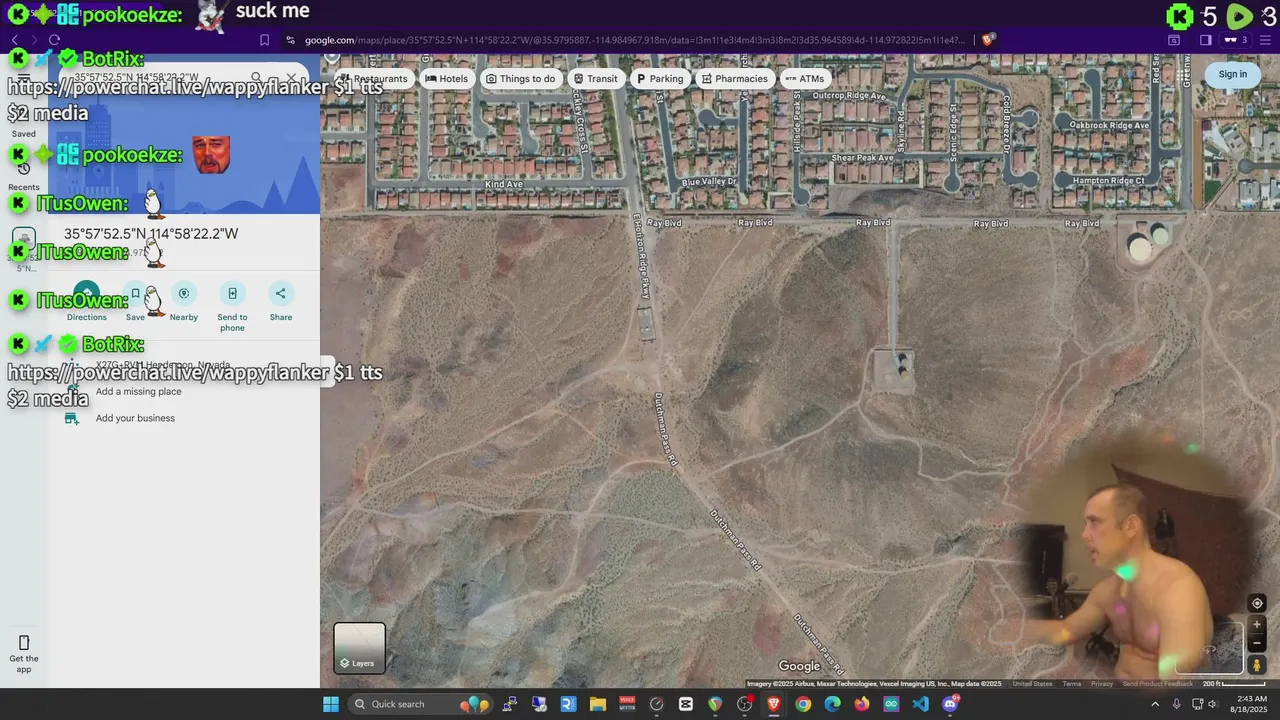Select the Hotels category chip
The image size is (1280, 720).
point(446,78)
